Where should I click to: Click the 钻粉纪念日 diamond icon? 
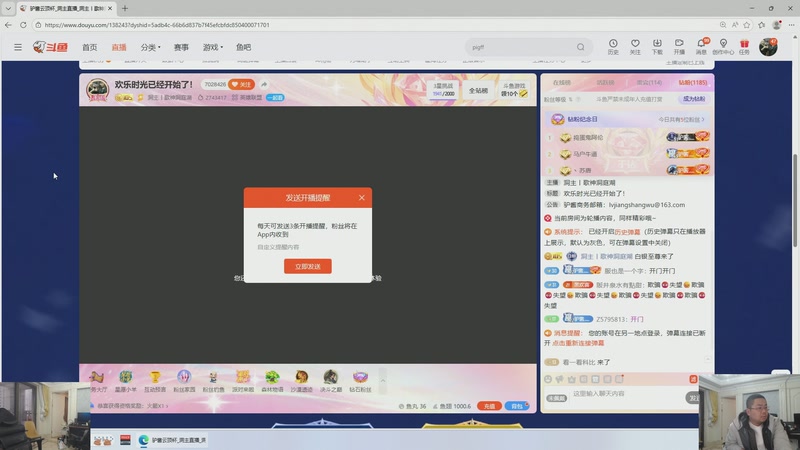(x=558, y=119)
